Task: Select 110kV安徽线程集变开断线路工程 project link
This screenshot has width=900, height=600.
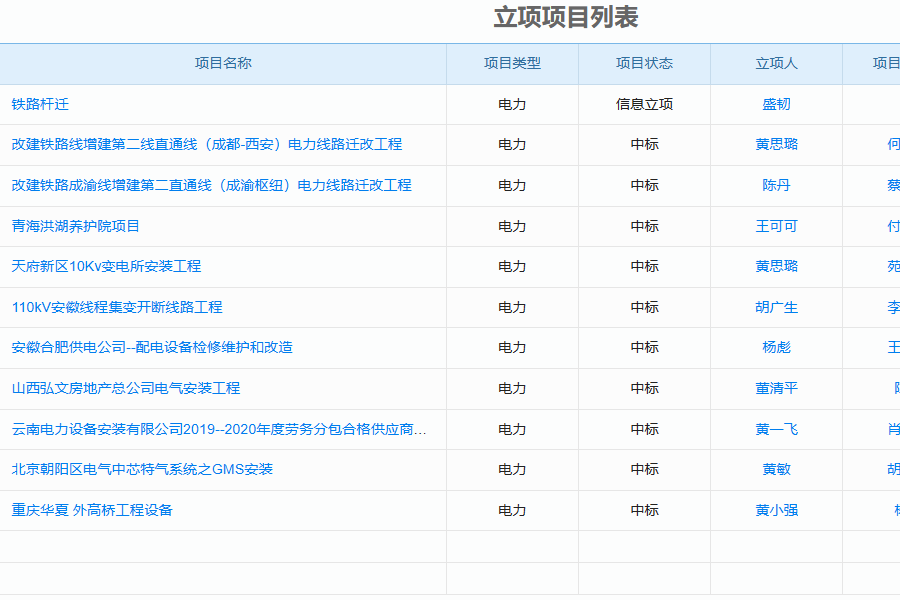Action: tap(117, 307)
